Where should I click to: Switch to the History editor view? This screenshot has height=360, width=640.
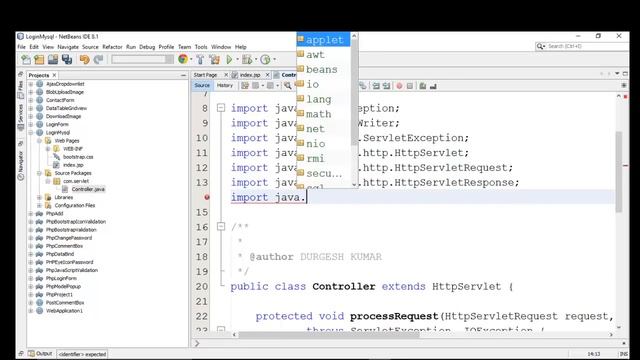224,85
